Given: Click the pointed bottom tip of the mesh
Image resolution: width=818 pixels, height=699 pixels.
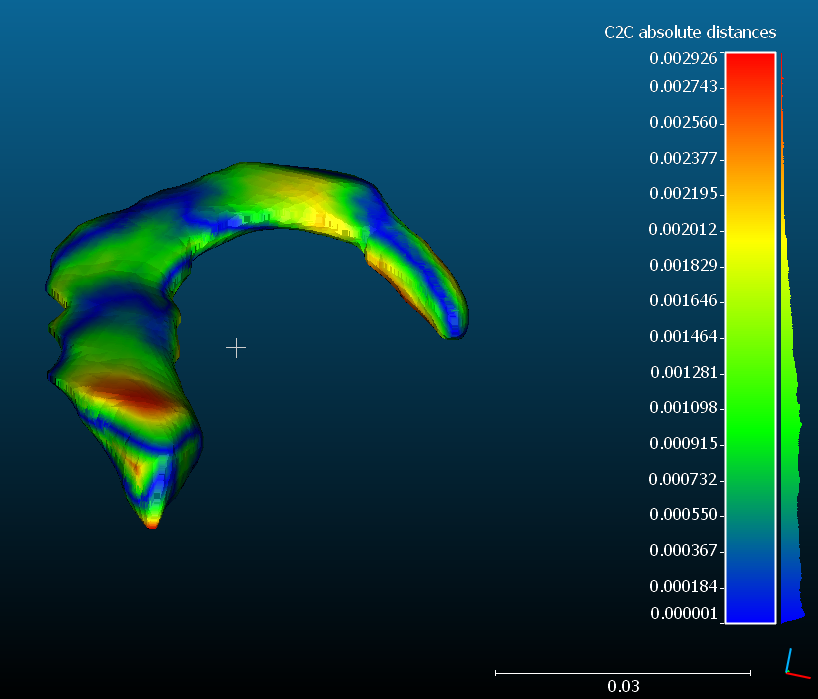Looking at the screenshot, I should (152, 521).
